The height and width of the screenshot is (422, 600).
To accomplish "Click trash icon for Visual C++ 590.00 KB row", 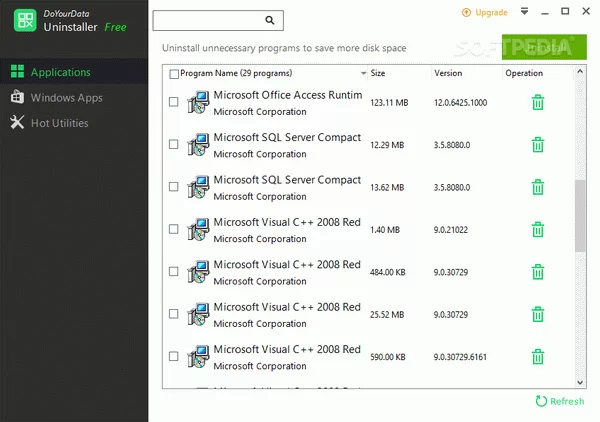I will point(538,357).
